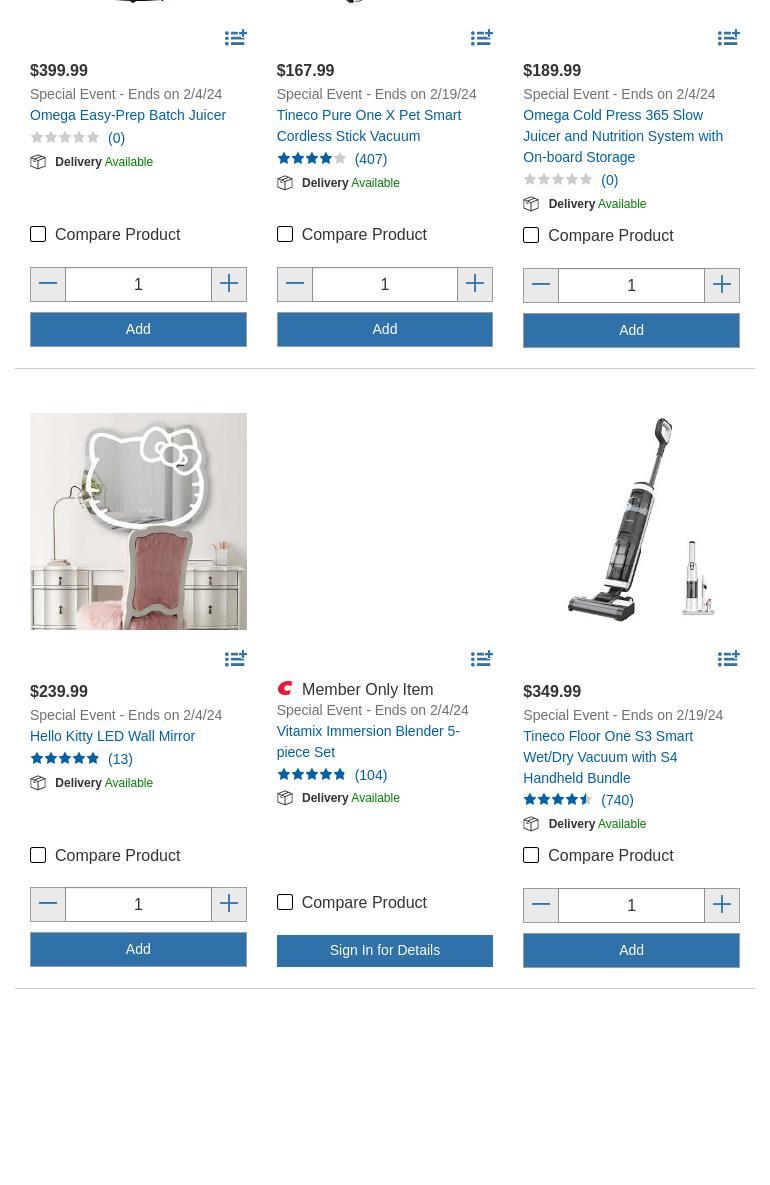Add Hello Kitty LED Wall Mirror to cart

(x=138, y=949)
